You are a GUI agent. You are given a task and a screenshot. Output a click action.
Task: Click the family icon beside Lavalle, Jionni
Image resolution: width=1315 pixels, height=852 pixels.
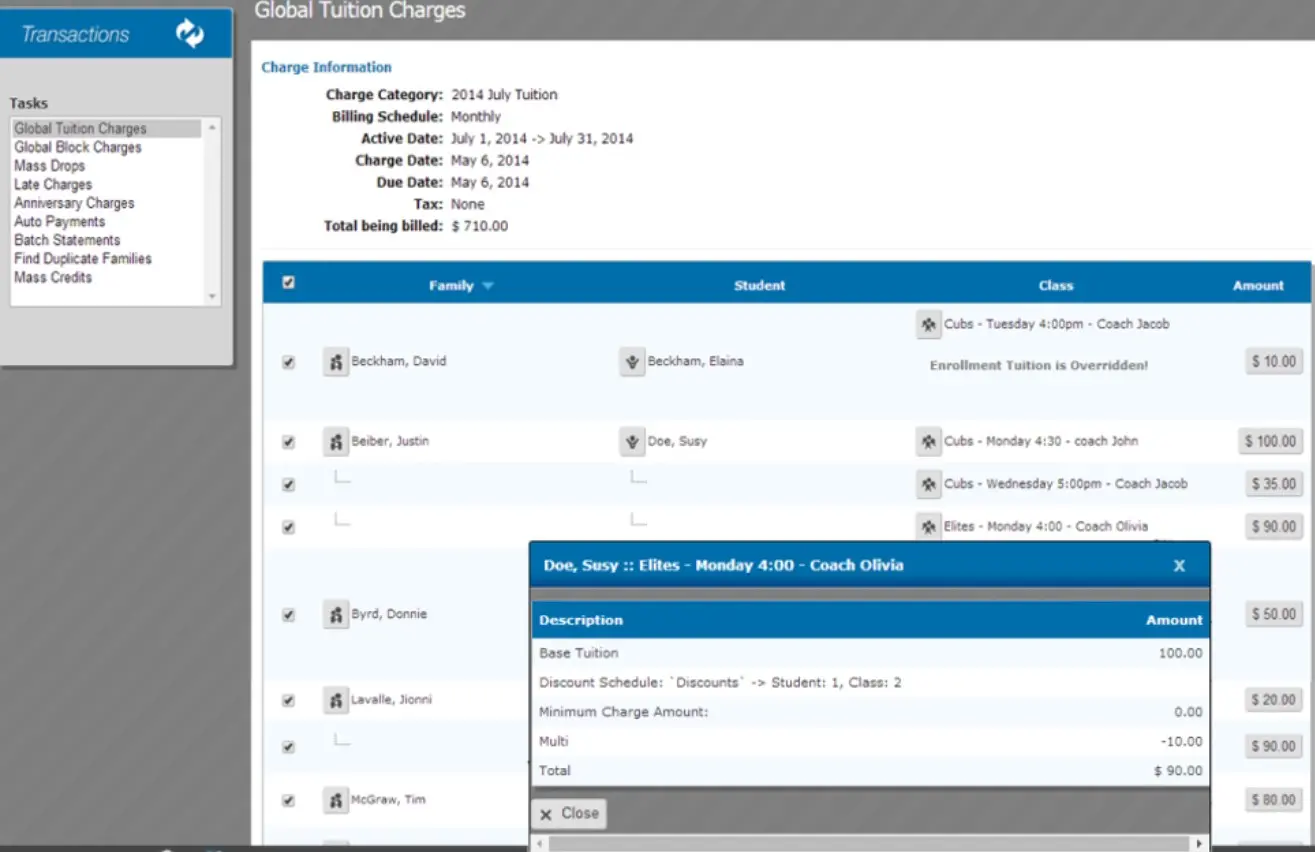coord(336,700)
